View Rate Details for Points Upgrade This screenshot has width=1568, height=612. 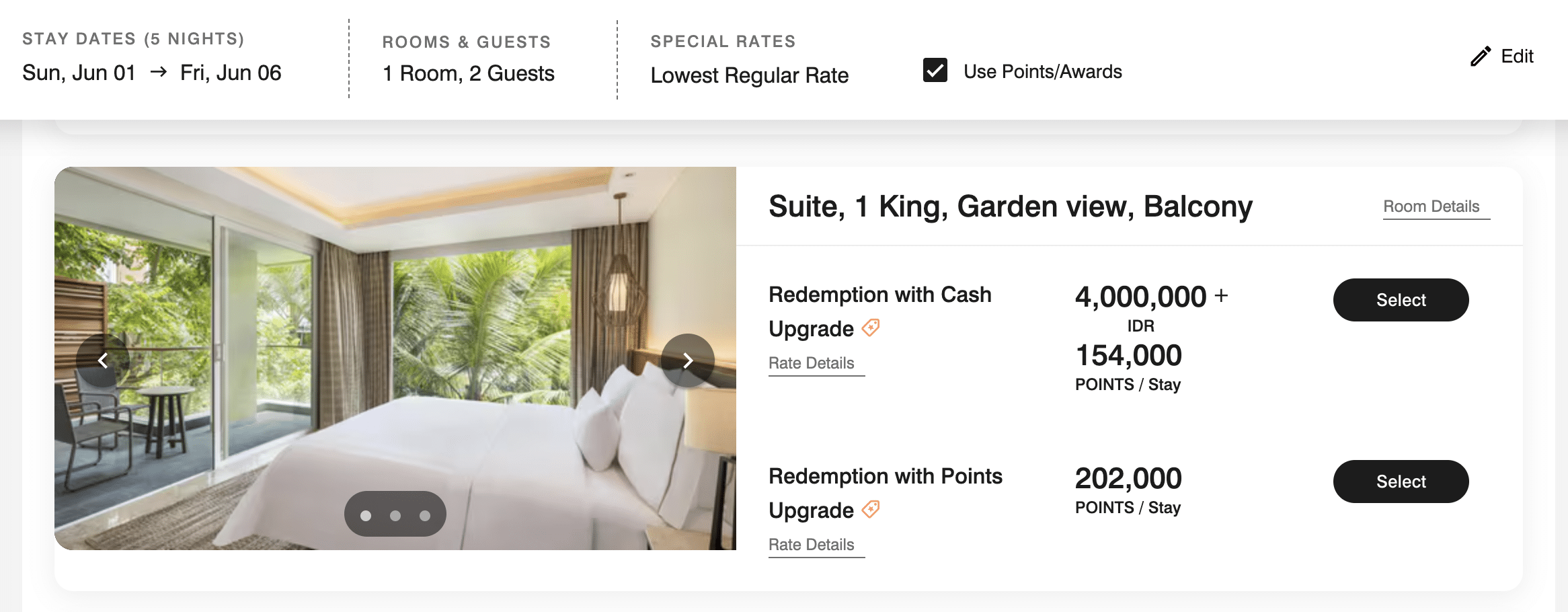(812, 545)
